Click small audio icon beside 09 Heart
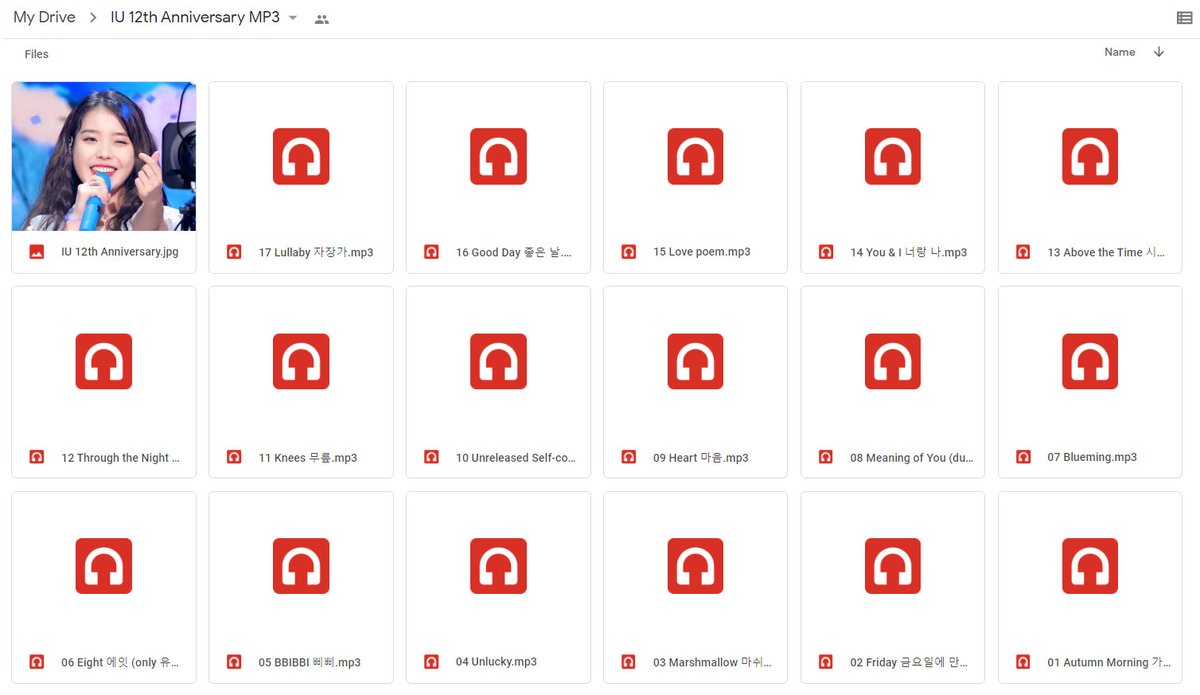This screenshot has width=1200, height=695. point(629,457)
